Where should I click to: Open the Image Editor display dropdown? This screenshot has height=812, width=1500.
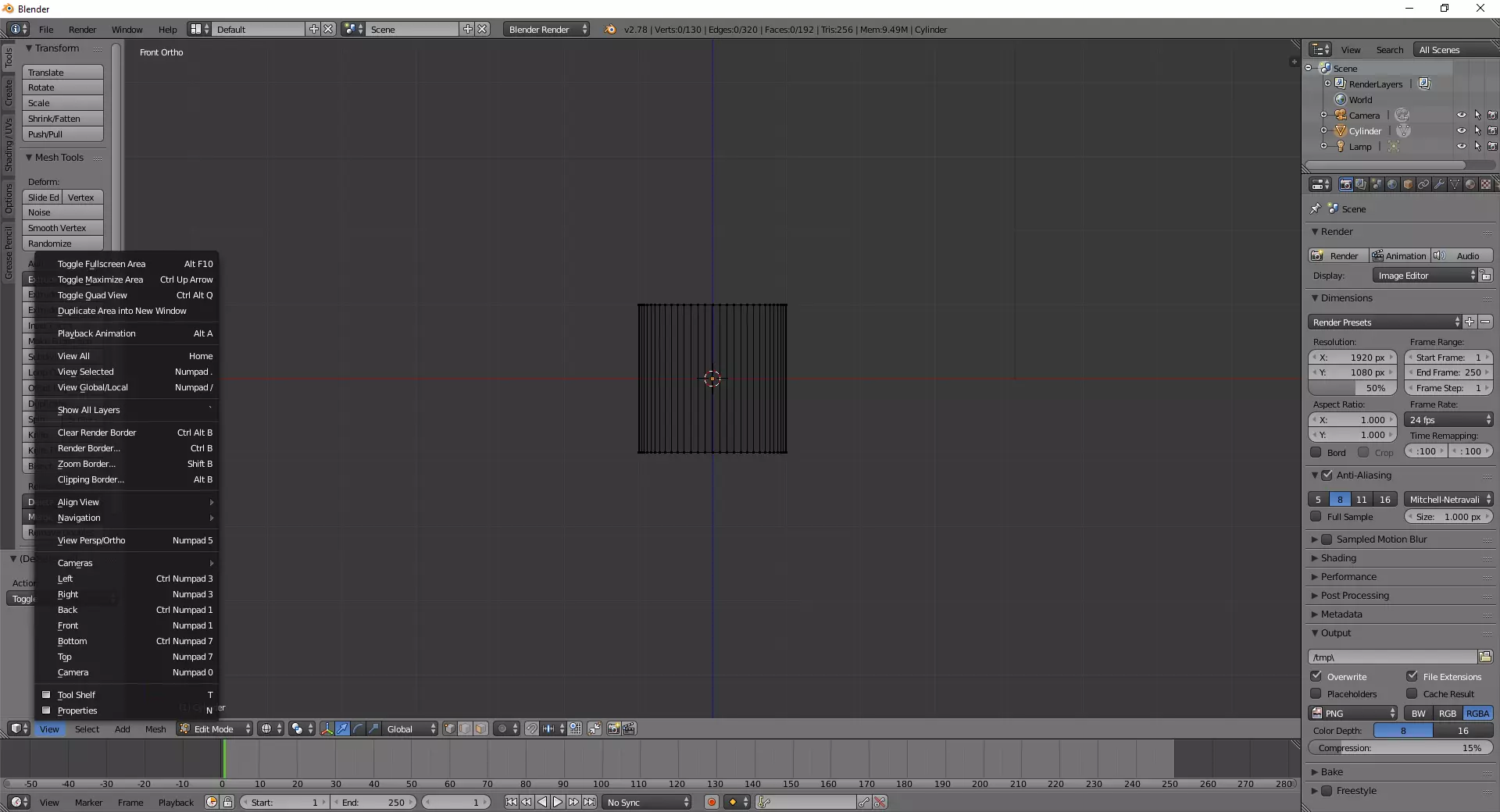[x=1425, y=275]
